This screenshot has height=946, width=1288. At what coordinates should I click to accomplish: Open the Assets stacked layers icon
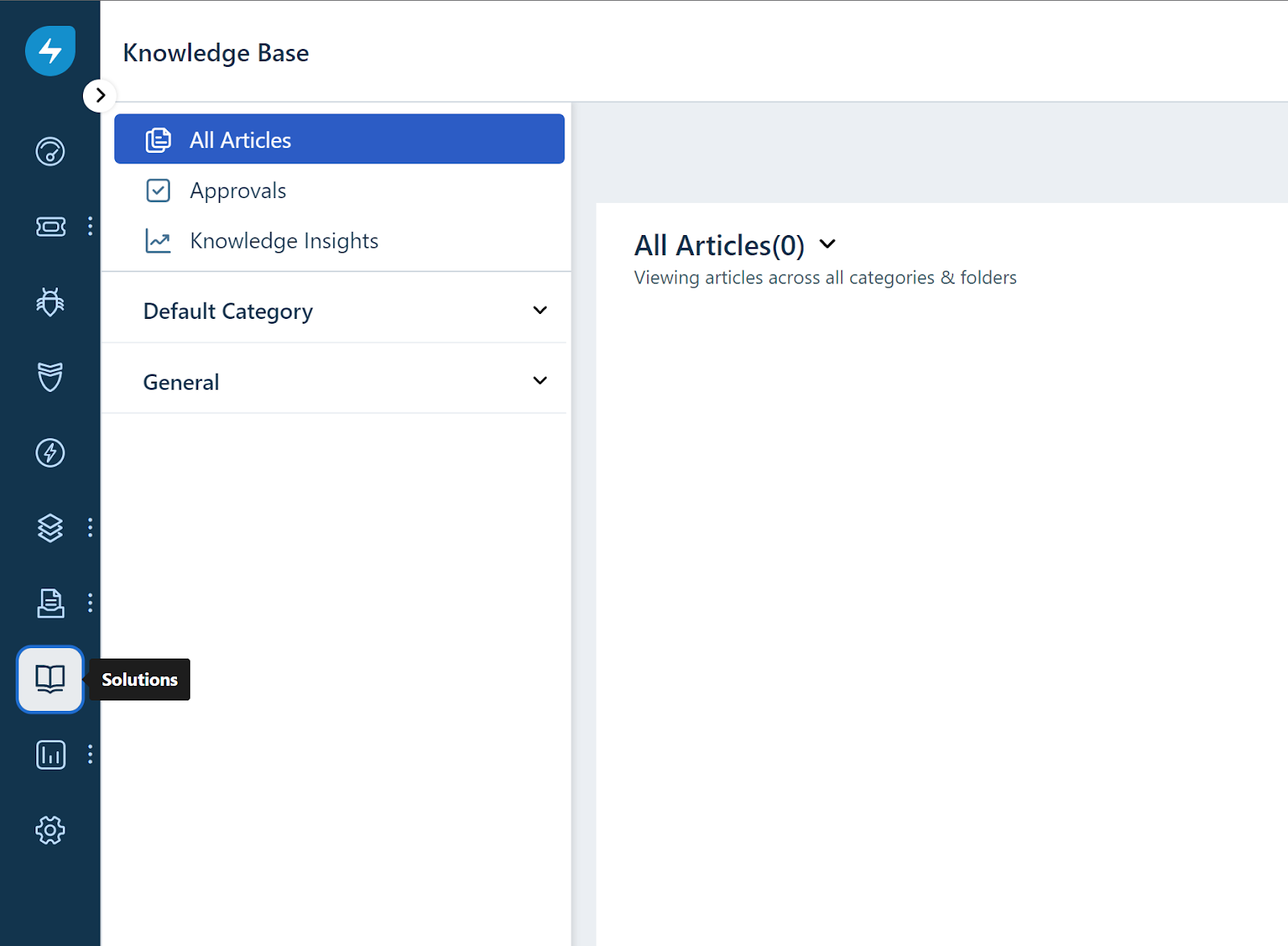click(50, 528)
